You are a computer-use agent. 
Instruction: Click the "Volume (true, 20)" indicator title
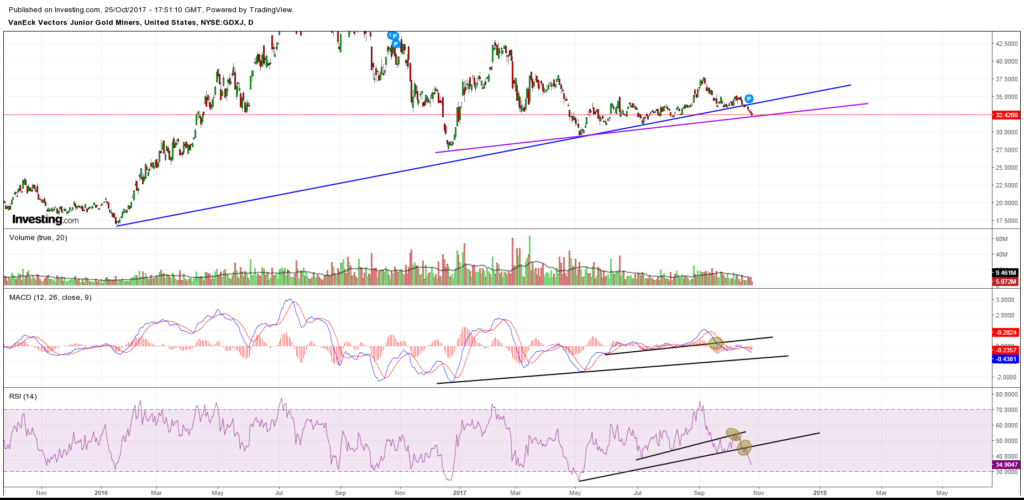(x=38, y=238)
